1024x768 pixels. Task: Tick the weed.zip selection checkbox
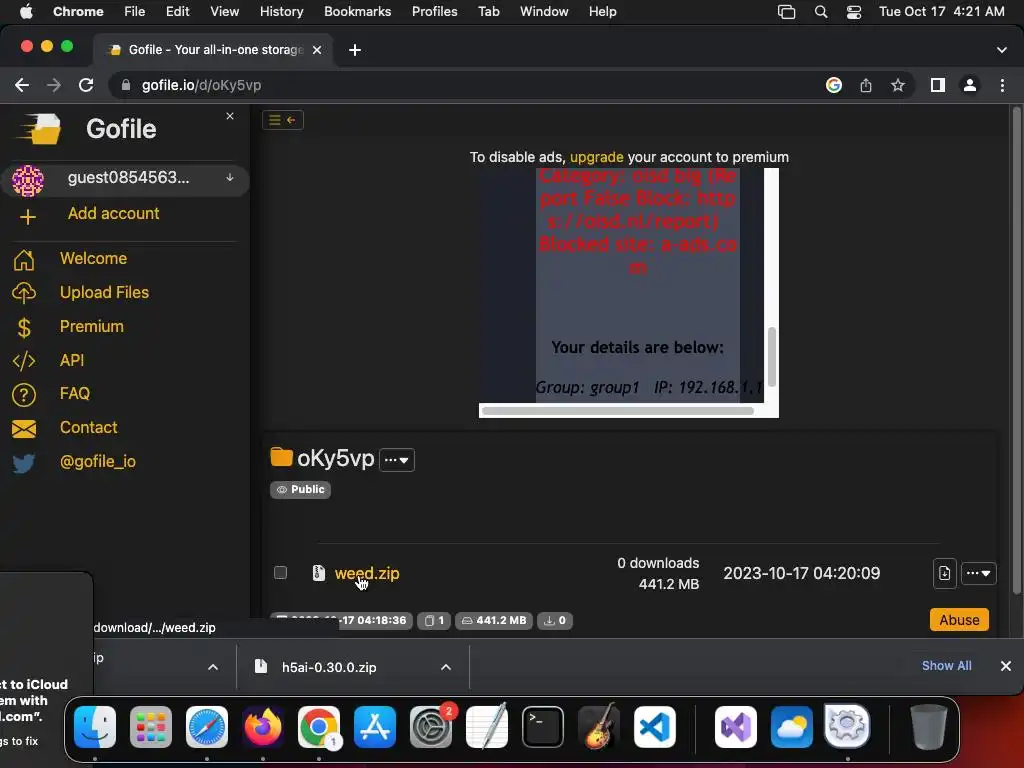pos(280,573)
